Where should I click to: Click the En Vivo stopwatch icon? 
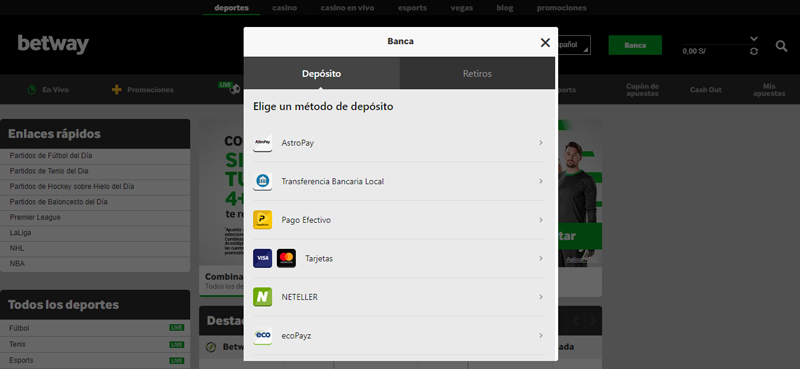pyautogui.click(x=32, y=90)
